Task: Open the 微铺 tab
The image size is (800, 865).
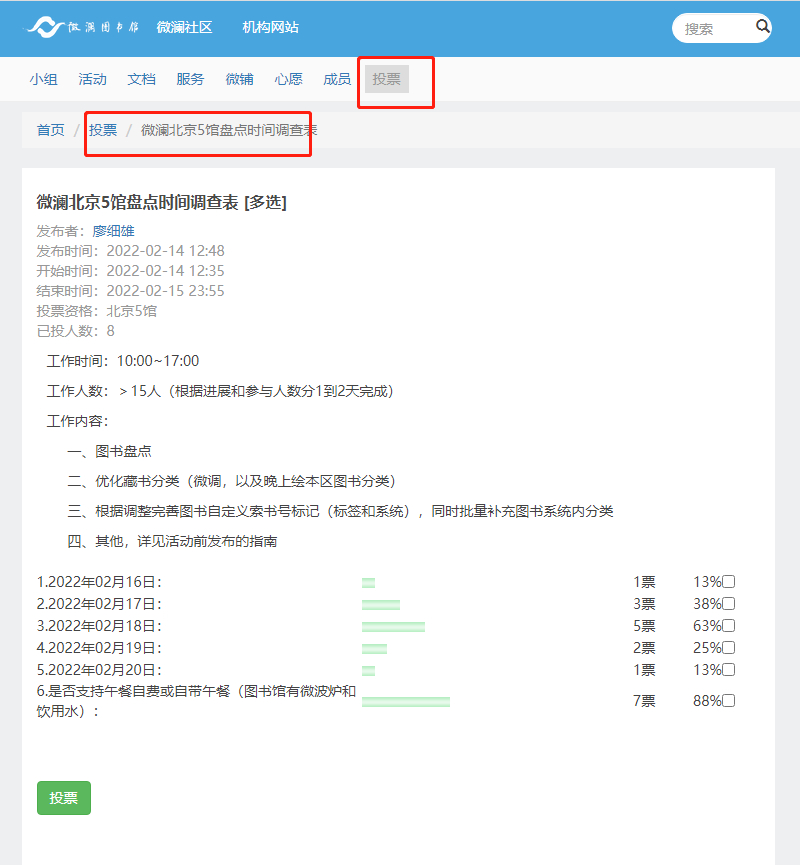Action: [239, 79]
